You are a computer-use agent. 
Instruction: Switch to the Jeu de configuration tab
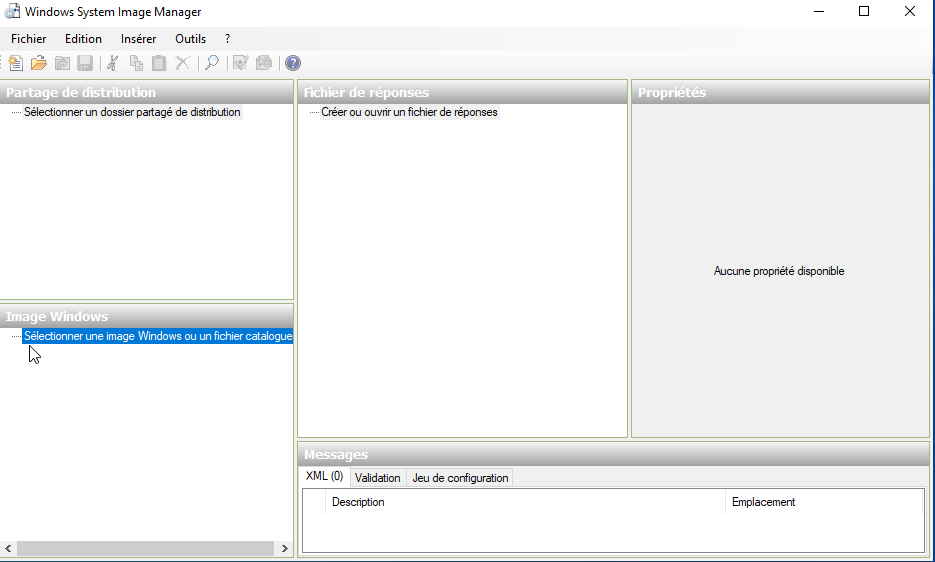point(460,478)
